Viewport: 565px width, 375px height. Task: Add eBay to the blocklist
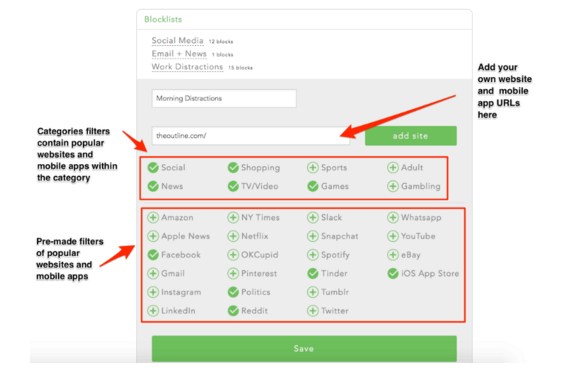(393, 255)
